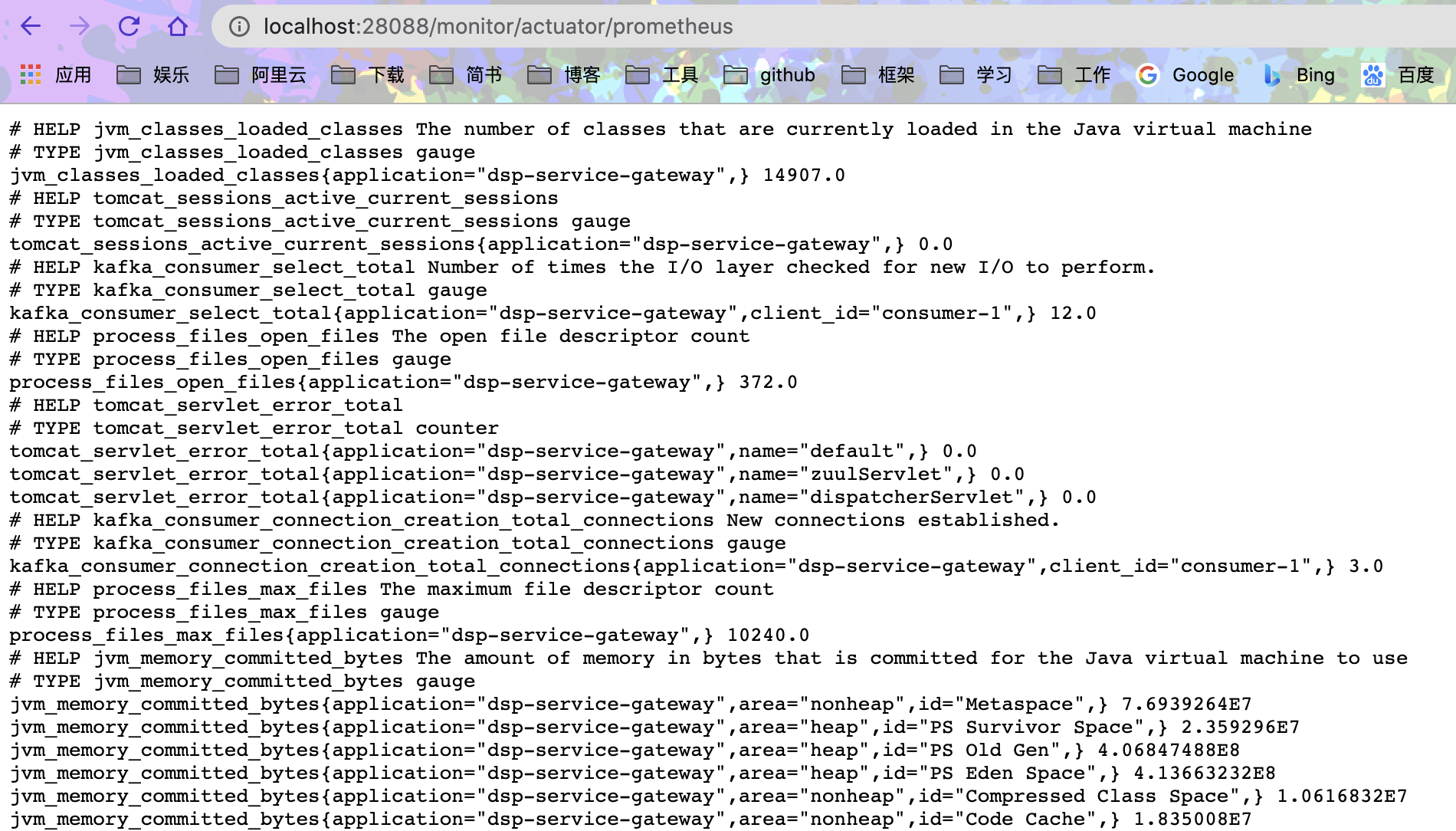1456x831 pixels.
Task: Select the 应用 bookmarks entry
Action: tap(73, 74)
